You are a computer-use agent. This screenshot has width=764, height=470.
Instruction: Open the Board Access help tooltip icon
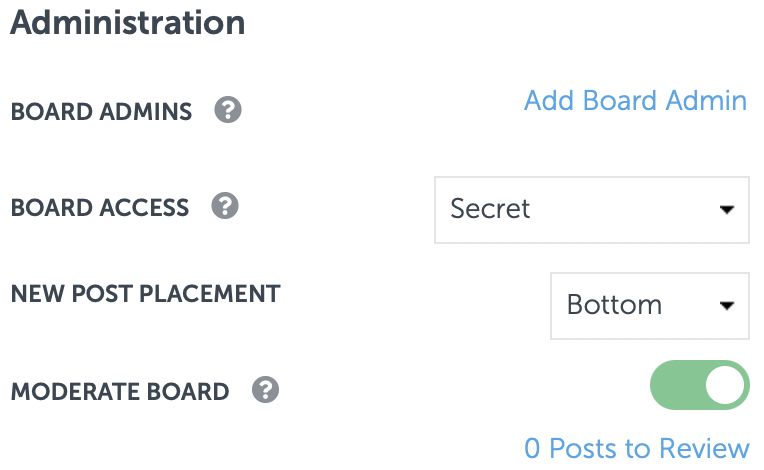[x=225, y=207]
